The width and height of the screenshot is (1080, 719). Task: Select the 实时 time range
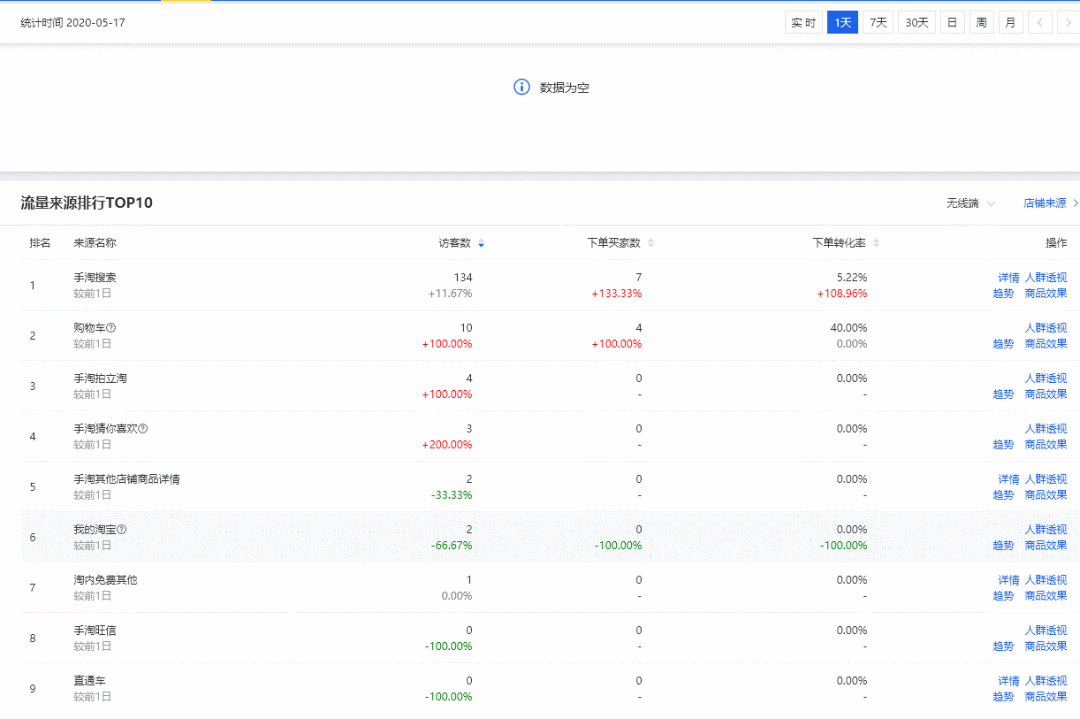(803, 22)
